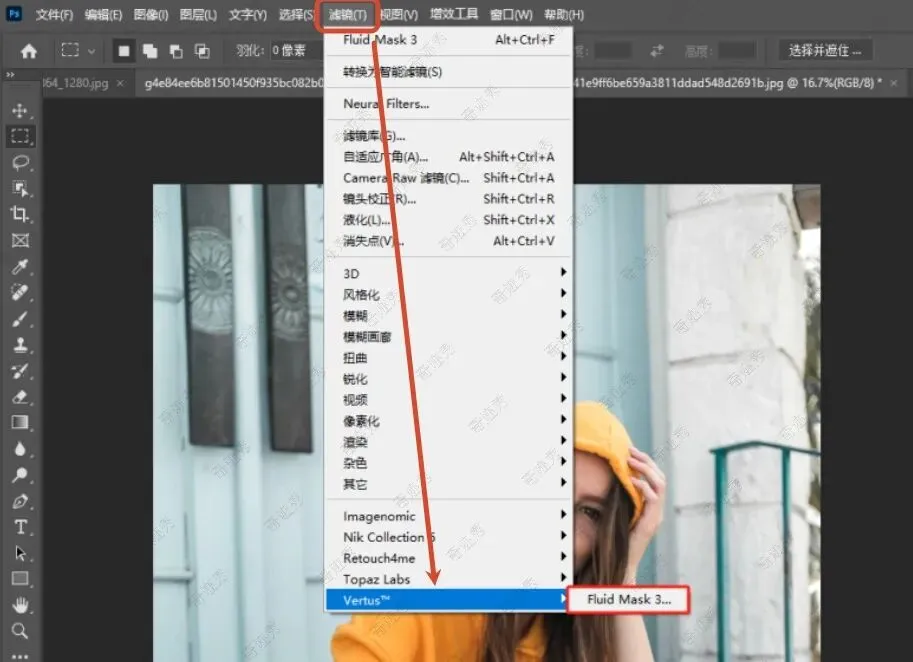
Task: Expand the 模糊画廊 filter submenu
Action: point(447,336)
